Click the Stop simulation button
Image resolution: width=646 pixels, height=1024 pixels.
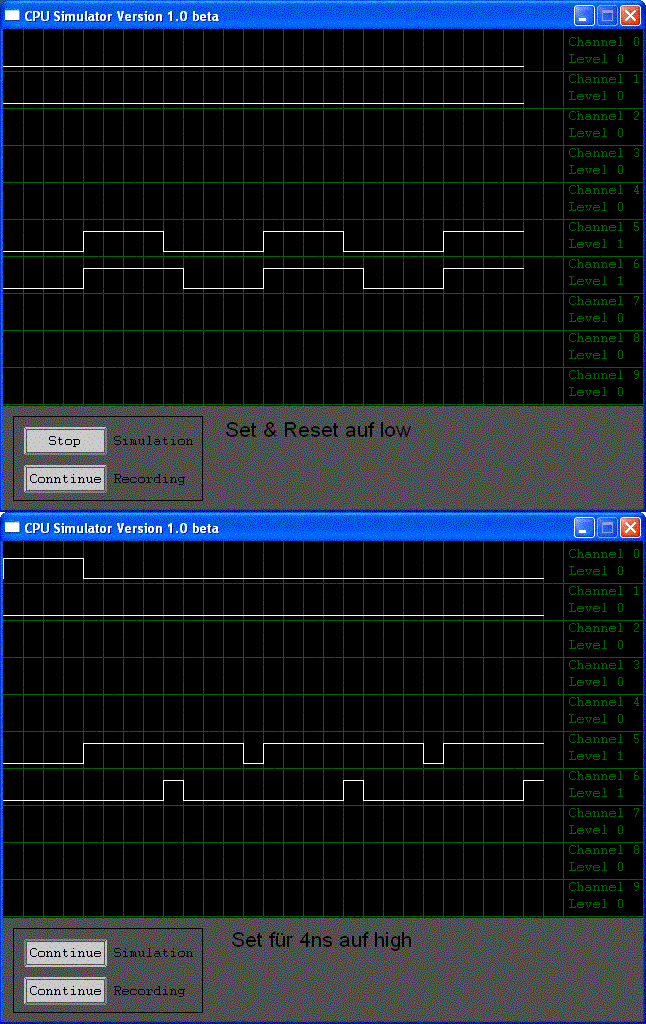(x=65, y=441)
